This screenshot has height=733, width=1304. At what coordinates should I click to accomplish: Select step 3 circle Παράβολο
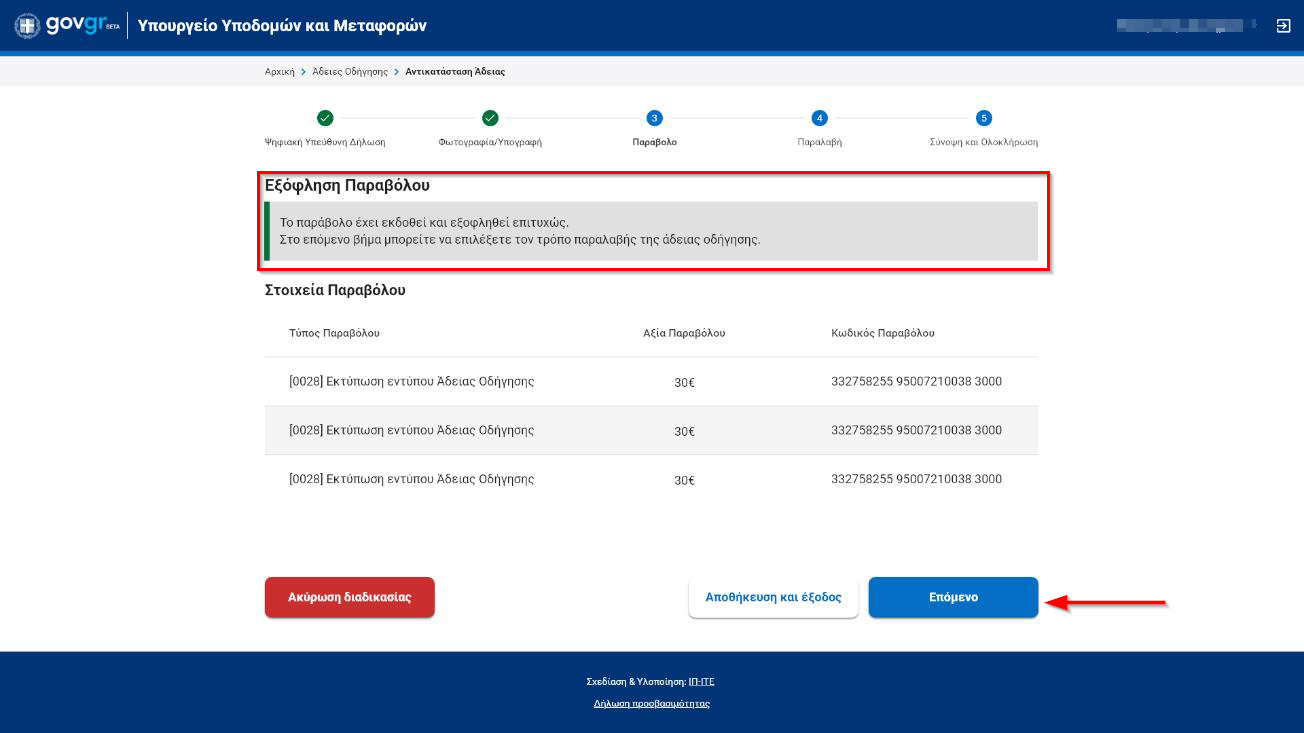point(654,118)
